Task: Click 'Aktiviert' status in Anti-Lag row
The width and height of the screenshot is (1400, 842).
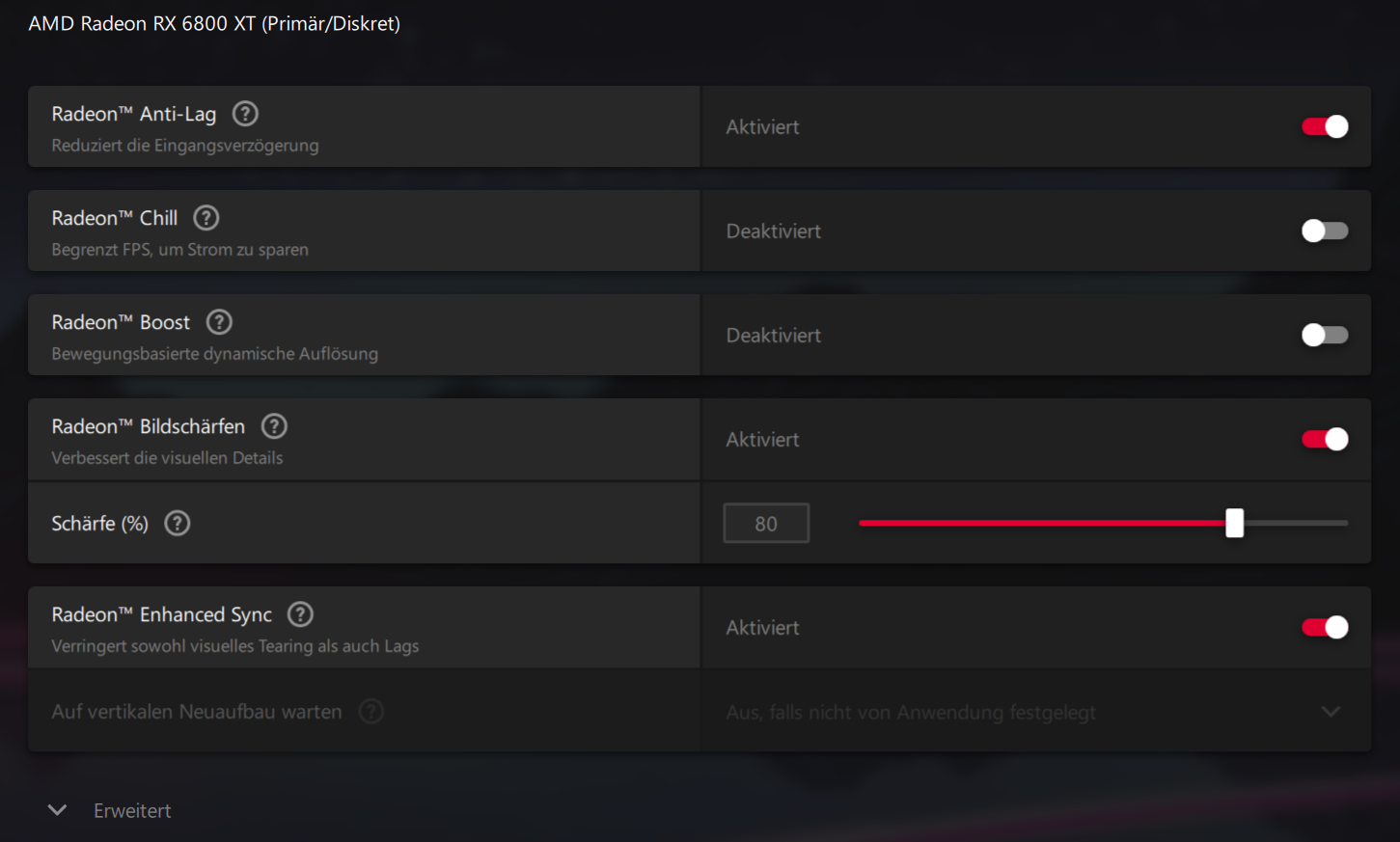Action: 762,127
